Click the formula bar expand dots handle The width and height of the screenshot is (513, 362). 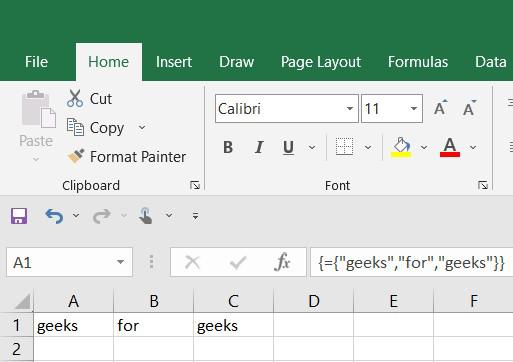(x=151, y=262)
